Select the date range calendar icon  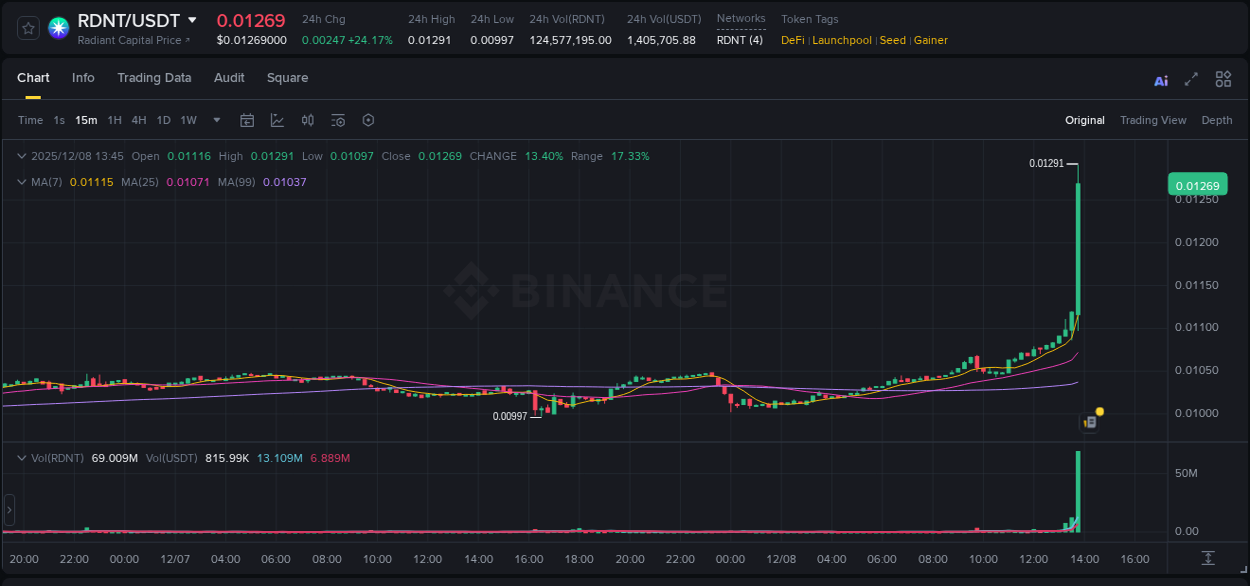[247, 120]
